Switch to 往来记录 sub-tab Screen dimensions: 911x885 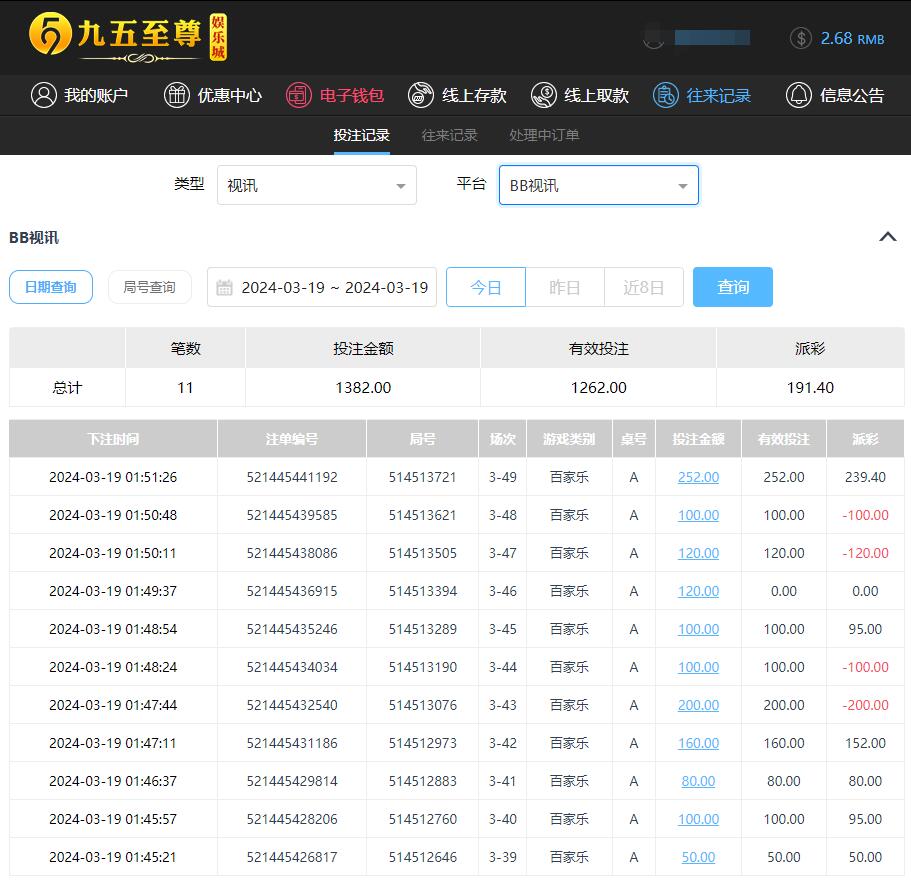tap(449, 135)
